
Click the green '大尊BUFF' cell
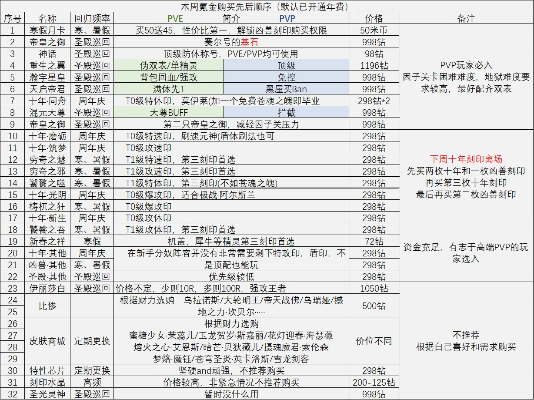click(x=169, y=112)
